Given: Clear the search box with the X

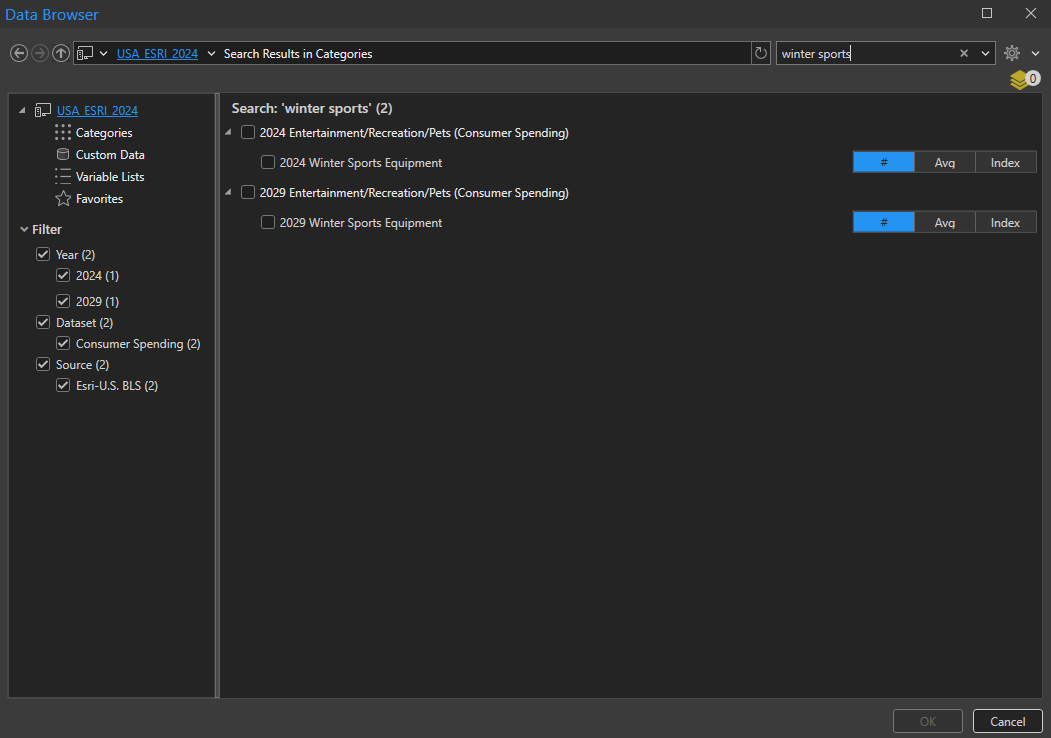Looking at the screenshot, I should [x=963, y=53].
